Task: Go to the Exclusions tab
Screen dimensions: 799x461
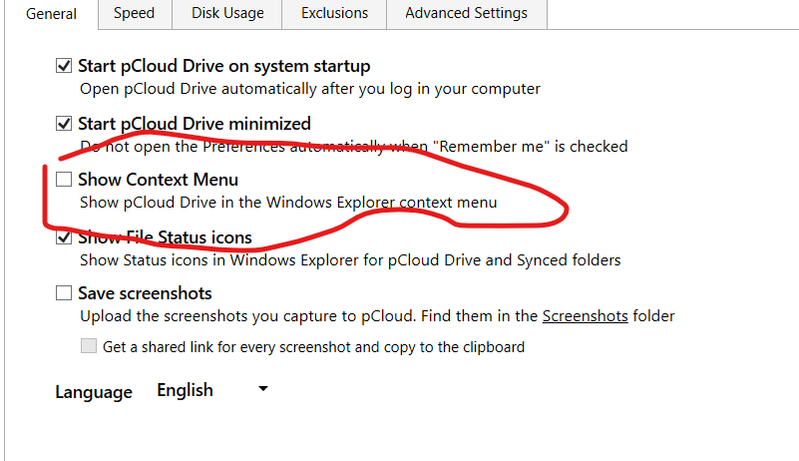Action: point(334,14)
